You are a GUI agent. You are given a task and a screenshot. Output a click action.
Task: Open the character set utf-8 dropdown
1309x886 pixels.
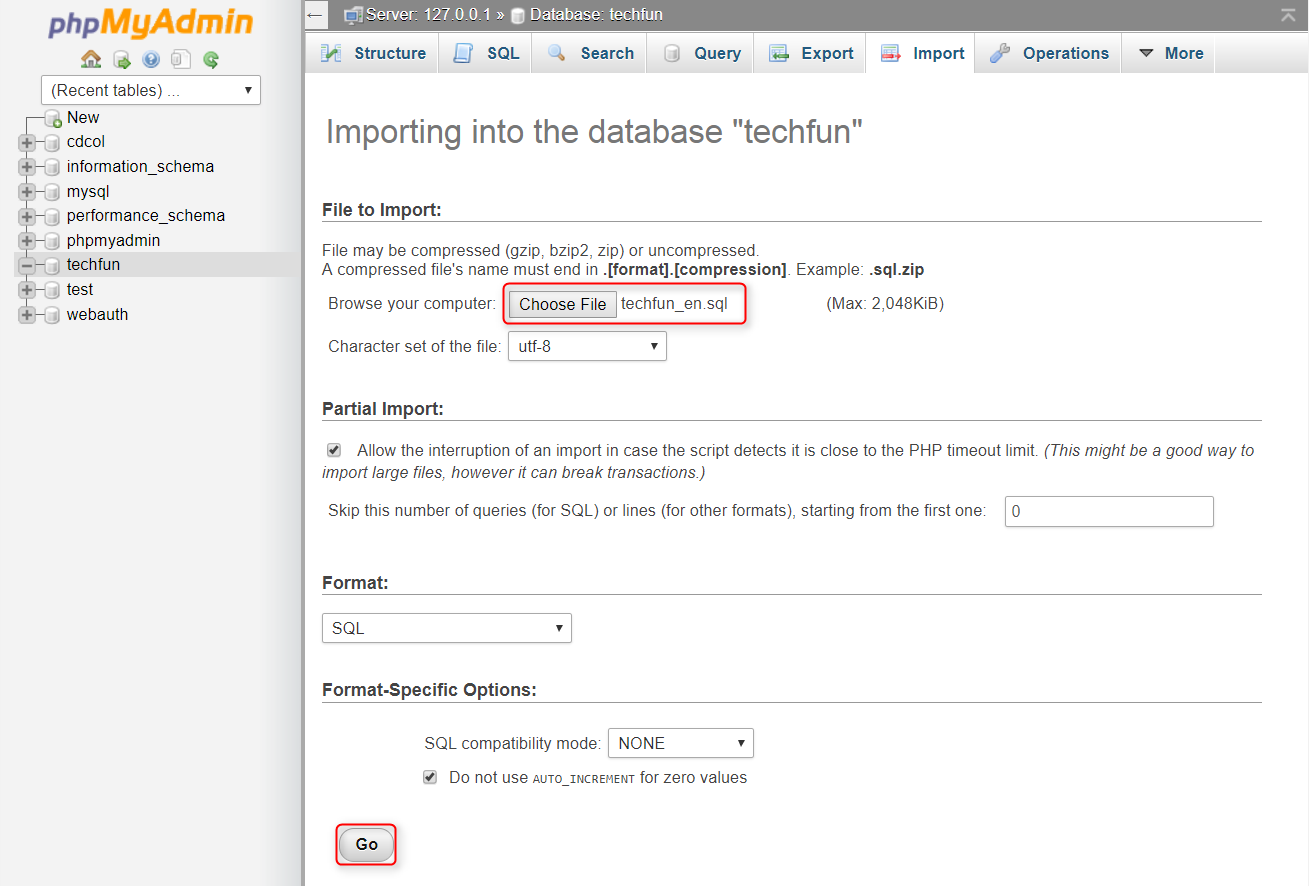(x=587, y=346)
